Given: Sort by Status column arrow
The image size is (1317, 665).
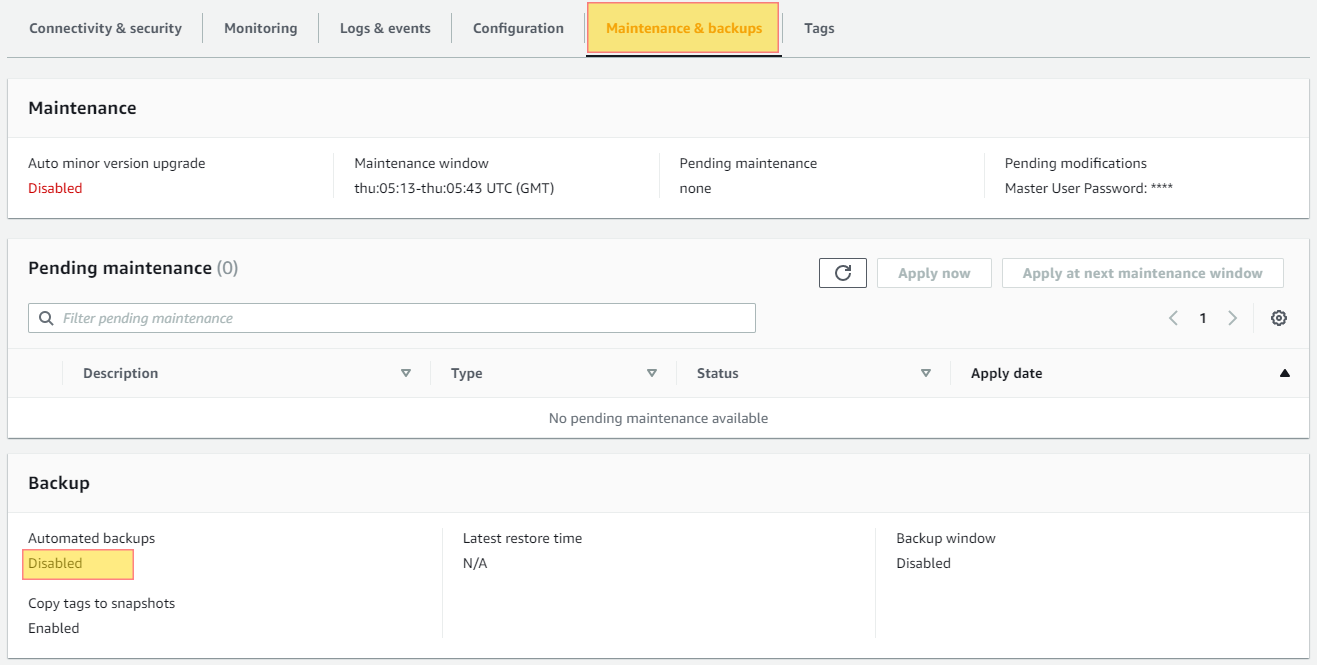Looking at the screenshot, I should tap(926, 373).
